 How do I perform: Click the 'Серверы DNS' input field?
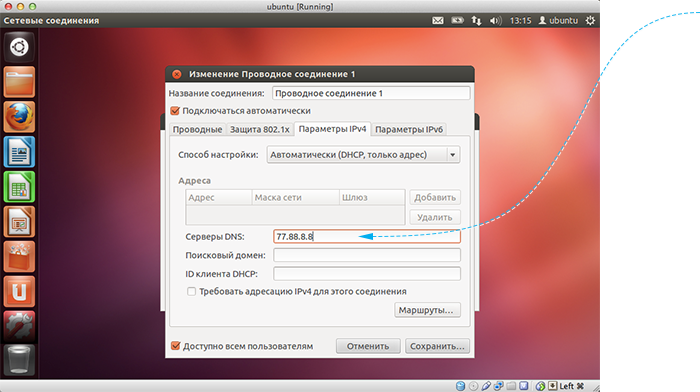coord(367,237)
